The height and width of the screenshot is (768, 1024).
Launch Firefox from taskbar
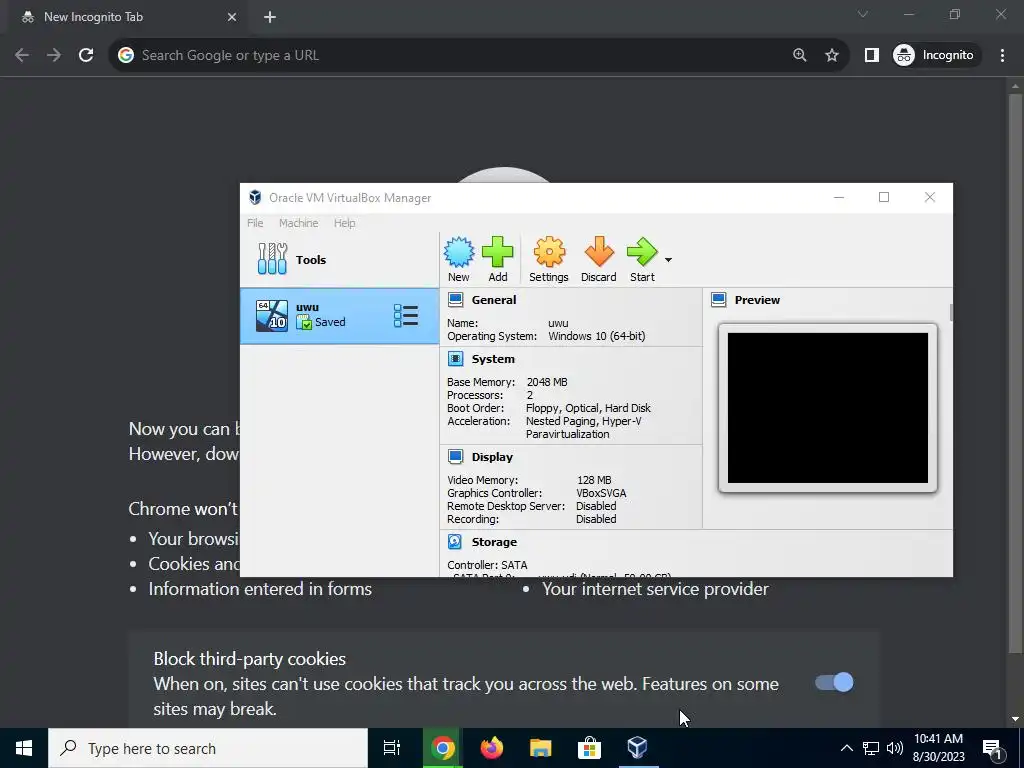point(492,748)
